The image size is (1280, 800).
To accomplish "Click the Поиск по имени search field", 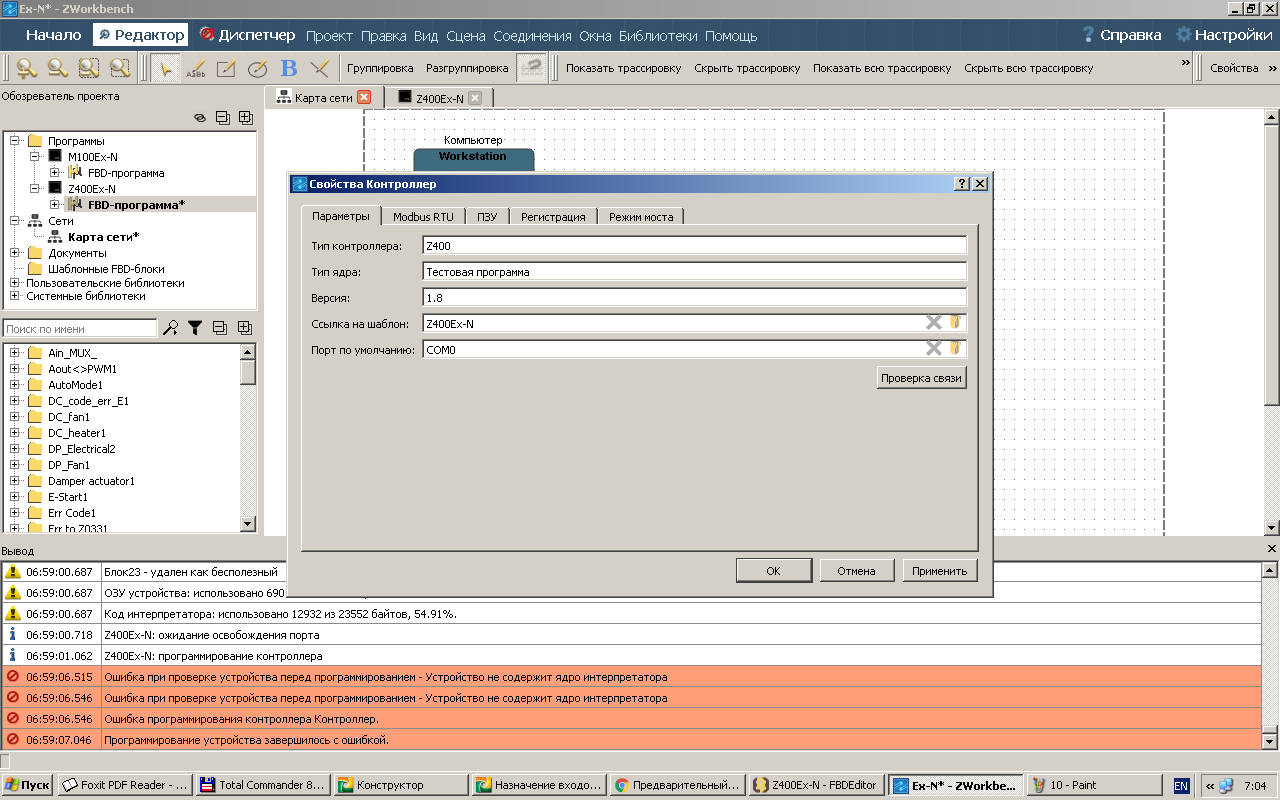I will [80, 328].
